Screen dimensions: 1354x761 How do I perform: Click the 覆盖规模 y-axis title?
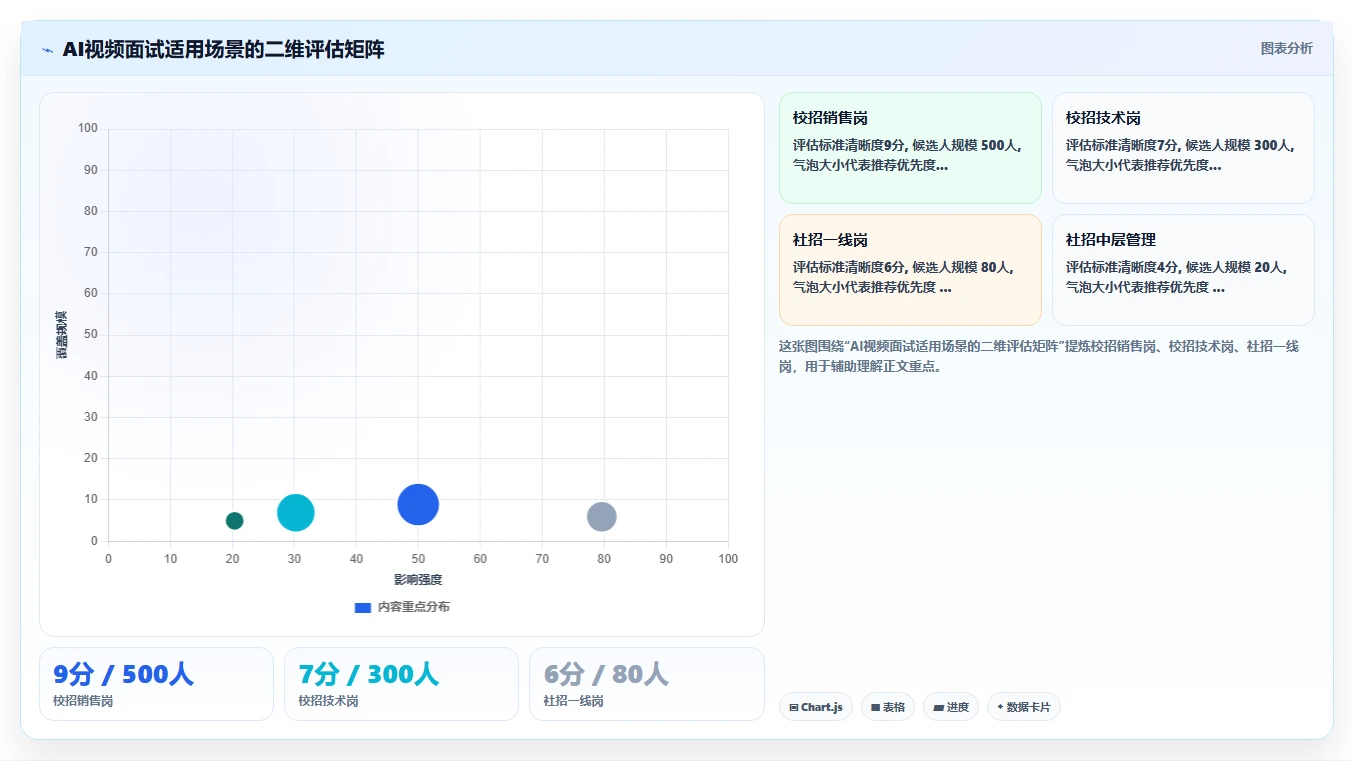click(62, 335)
